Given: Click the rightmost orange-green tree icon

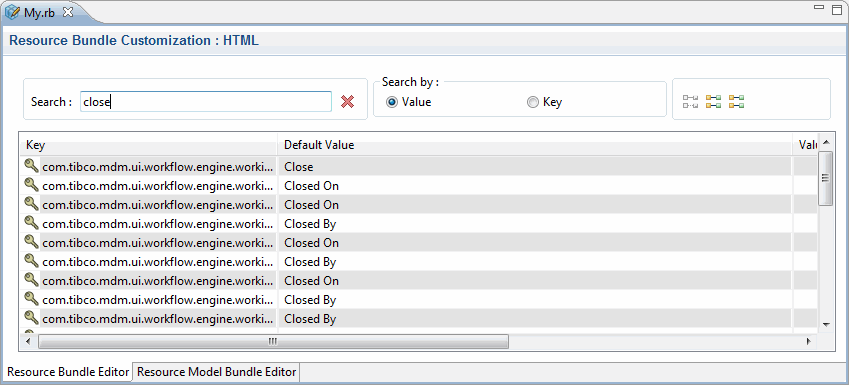Looking at the screenshot, I should point(736,101).
